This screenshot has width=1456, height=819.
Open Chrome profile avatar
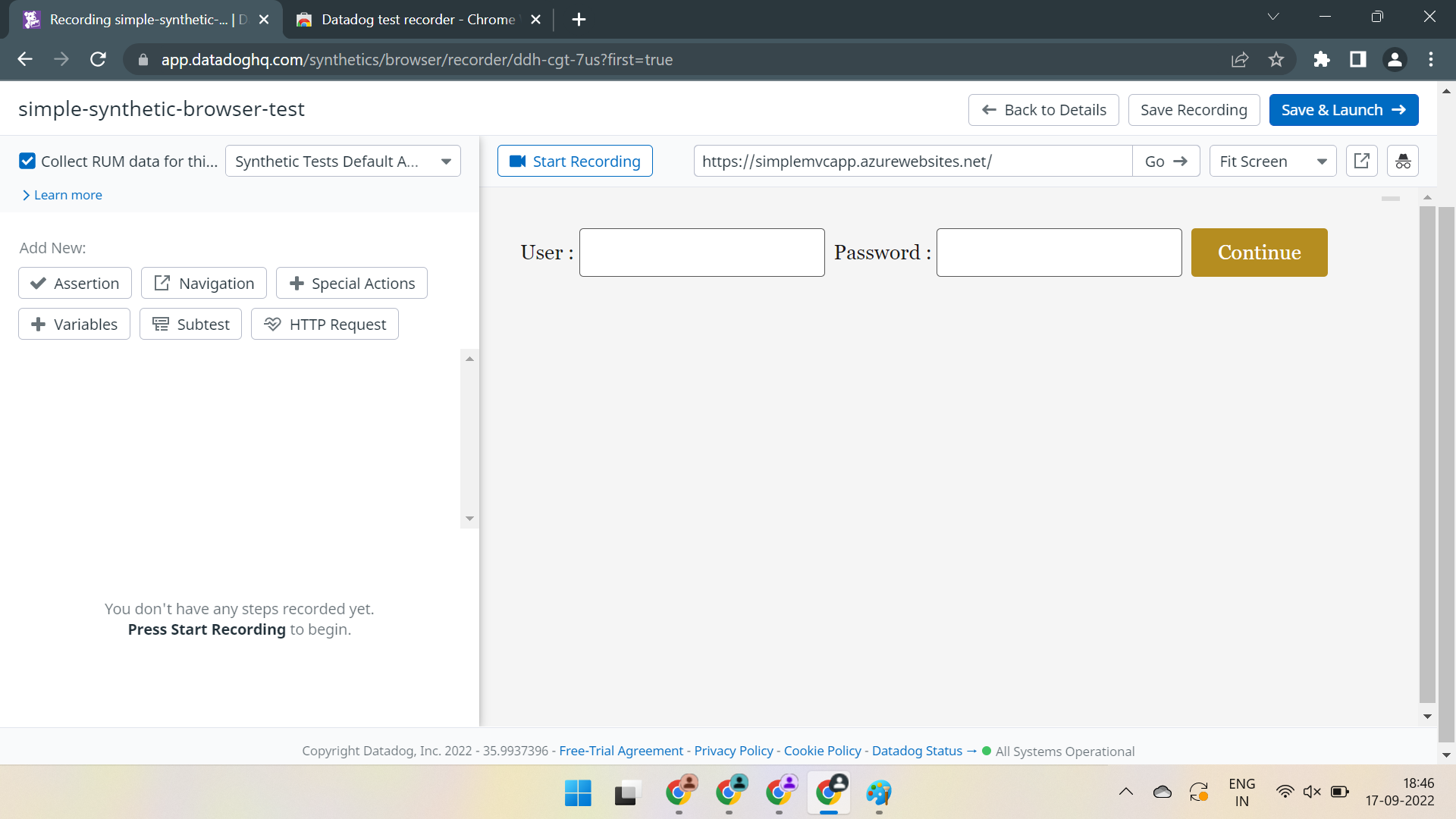click(x=1395, y=59)
